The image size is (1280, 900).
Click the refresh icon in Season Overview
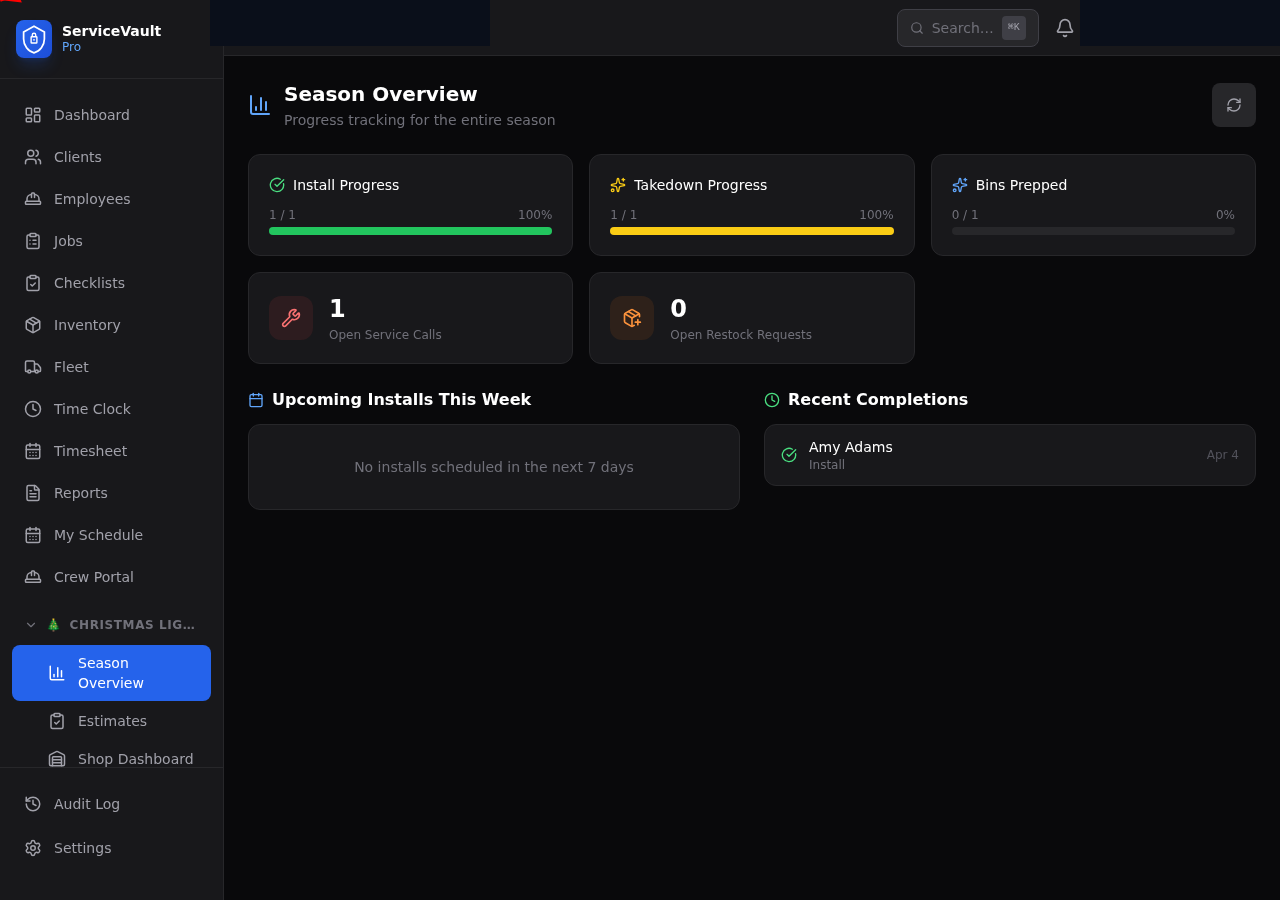point(1233,105)
